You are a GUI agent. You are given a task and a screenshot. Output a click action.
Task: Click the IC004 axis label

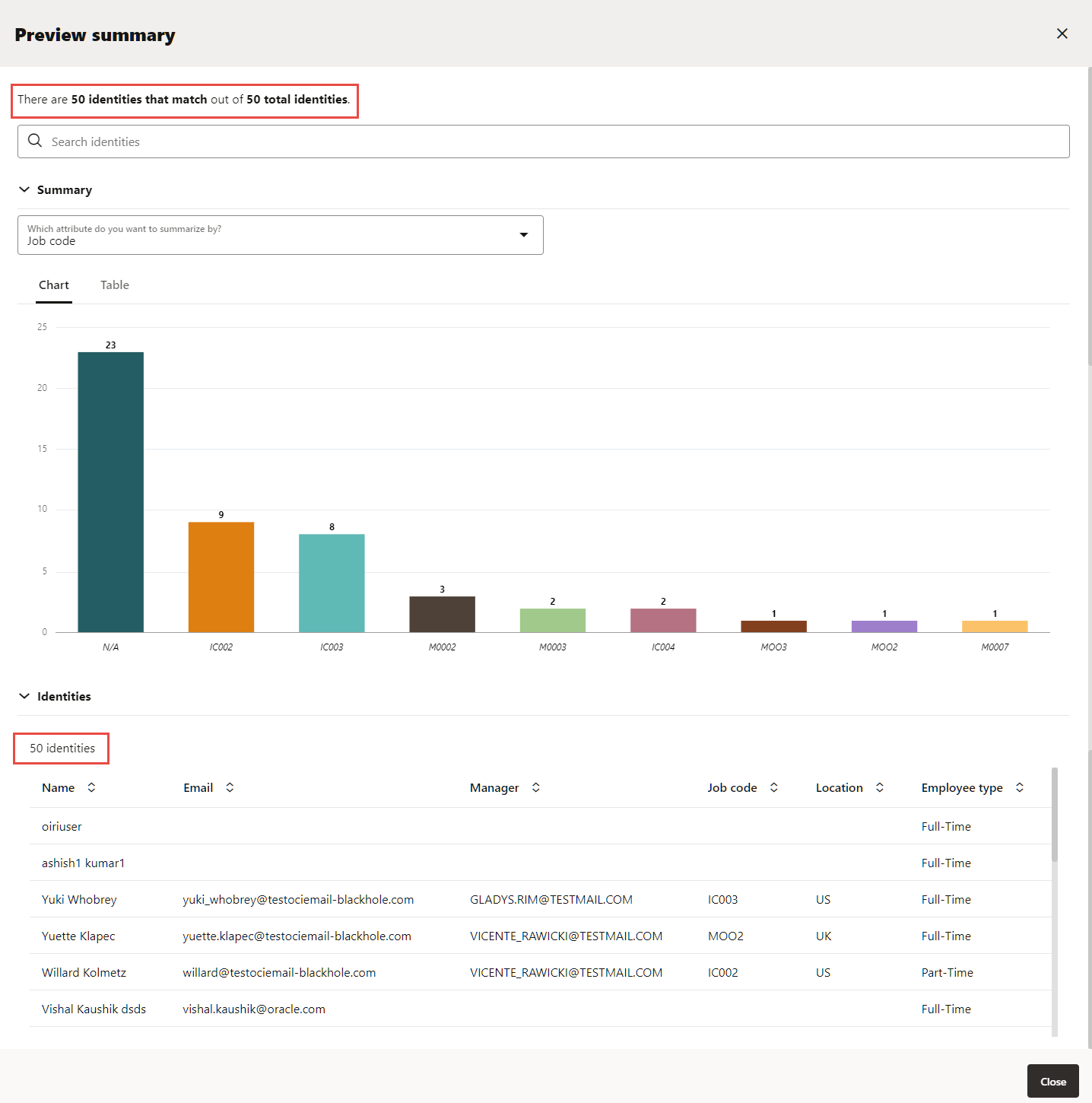tap(663, 647)
